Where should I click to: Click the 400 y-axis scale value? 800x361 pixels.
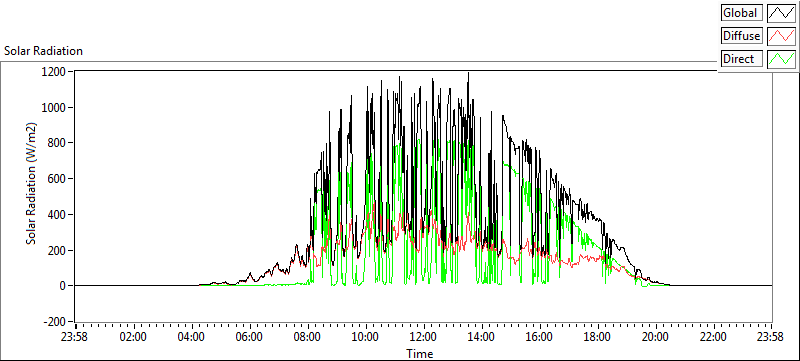57,215
